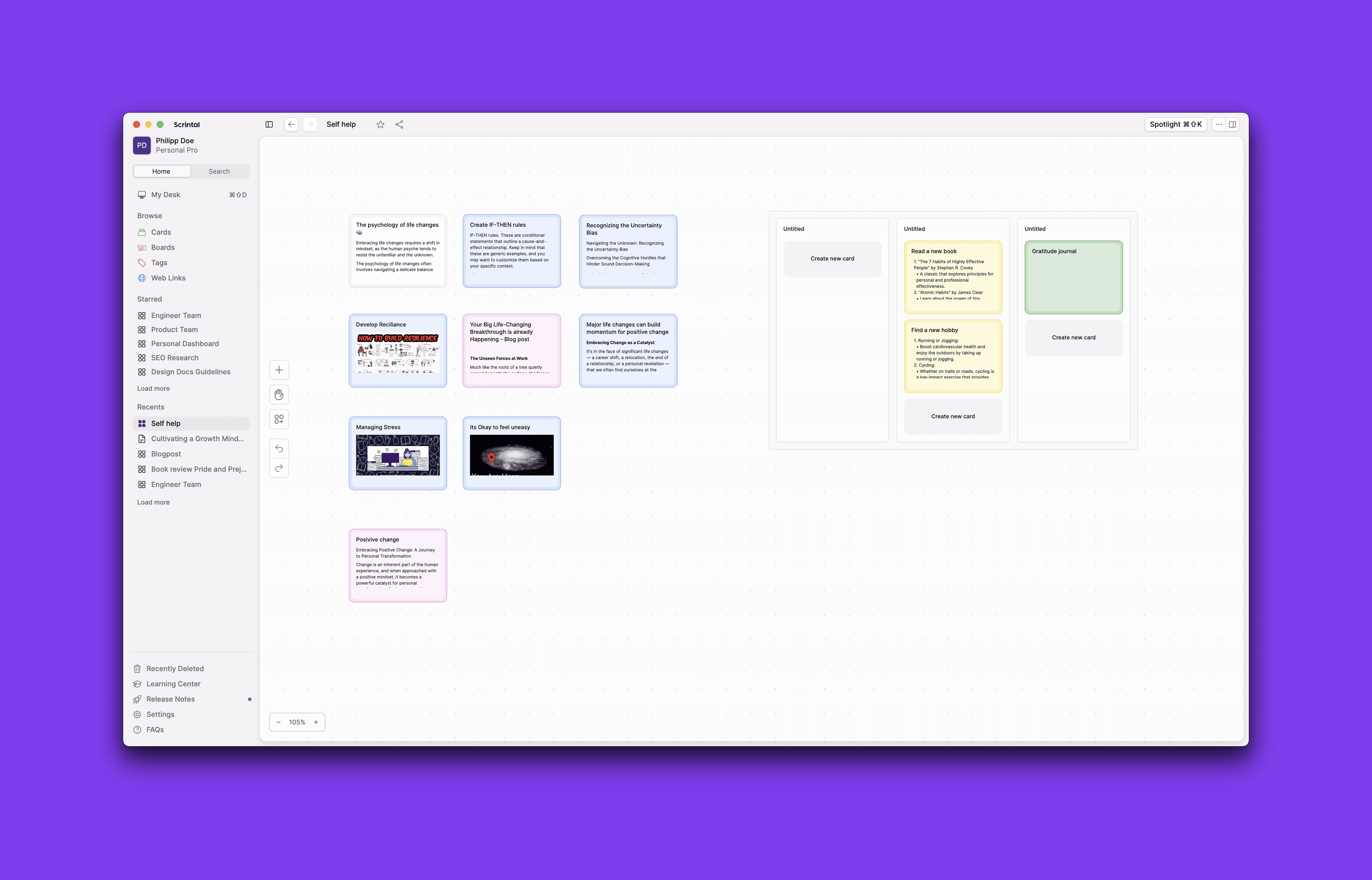Click Create new card in first column
1372x880 pixels.
(832, 259)
